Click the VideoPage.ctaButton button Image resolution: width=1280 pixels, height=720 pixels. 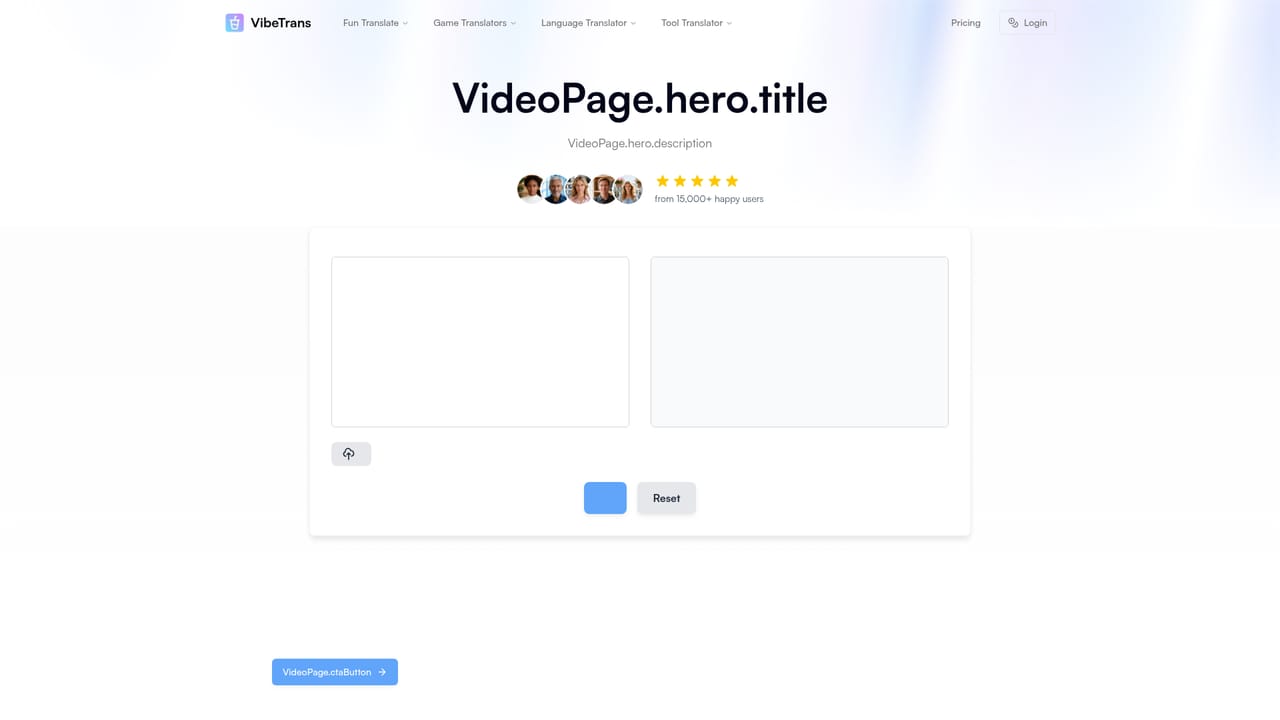(335, 672)
